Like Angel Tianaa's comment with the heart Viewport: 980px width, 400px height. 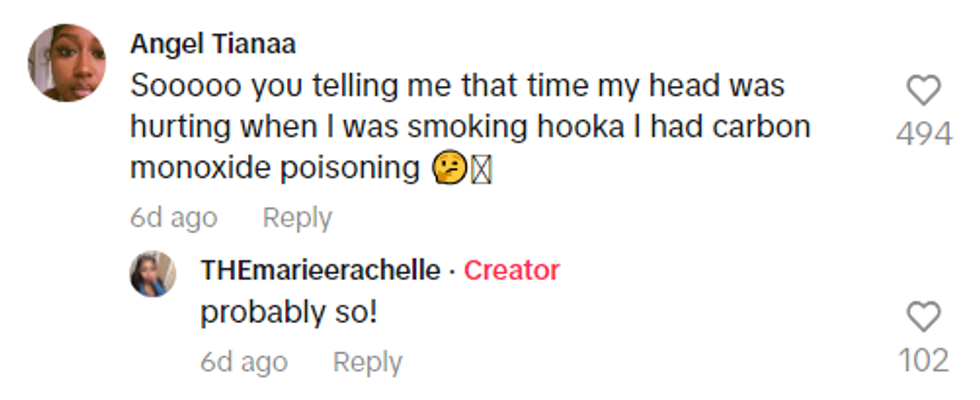tap(923, 91)
